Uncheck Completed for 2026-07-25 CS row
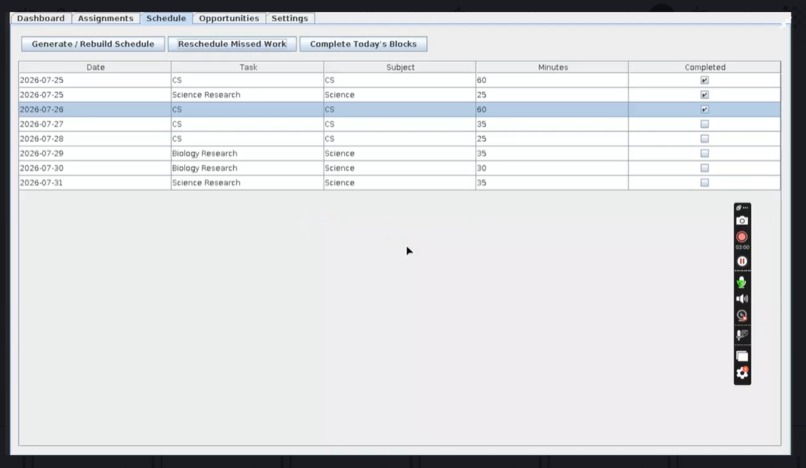The image size is (806, 468). (704, 80)
